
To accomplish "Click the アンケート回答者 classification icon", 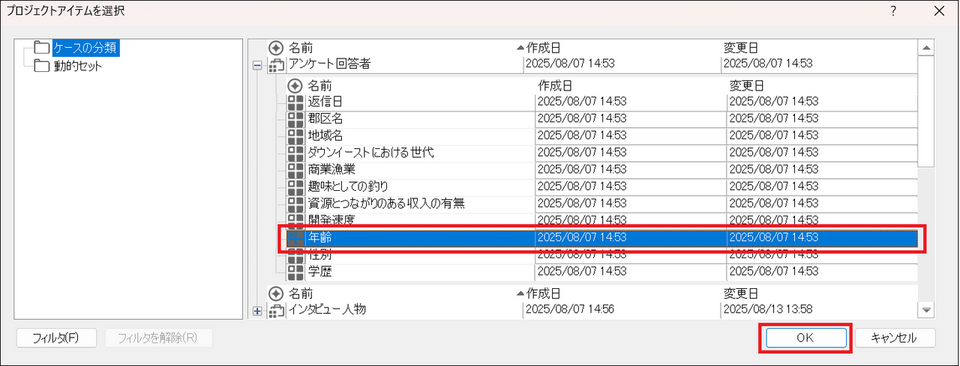I will (x=277, y=64).
